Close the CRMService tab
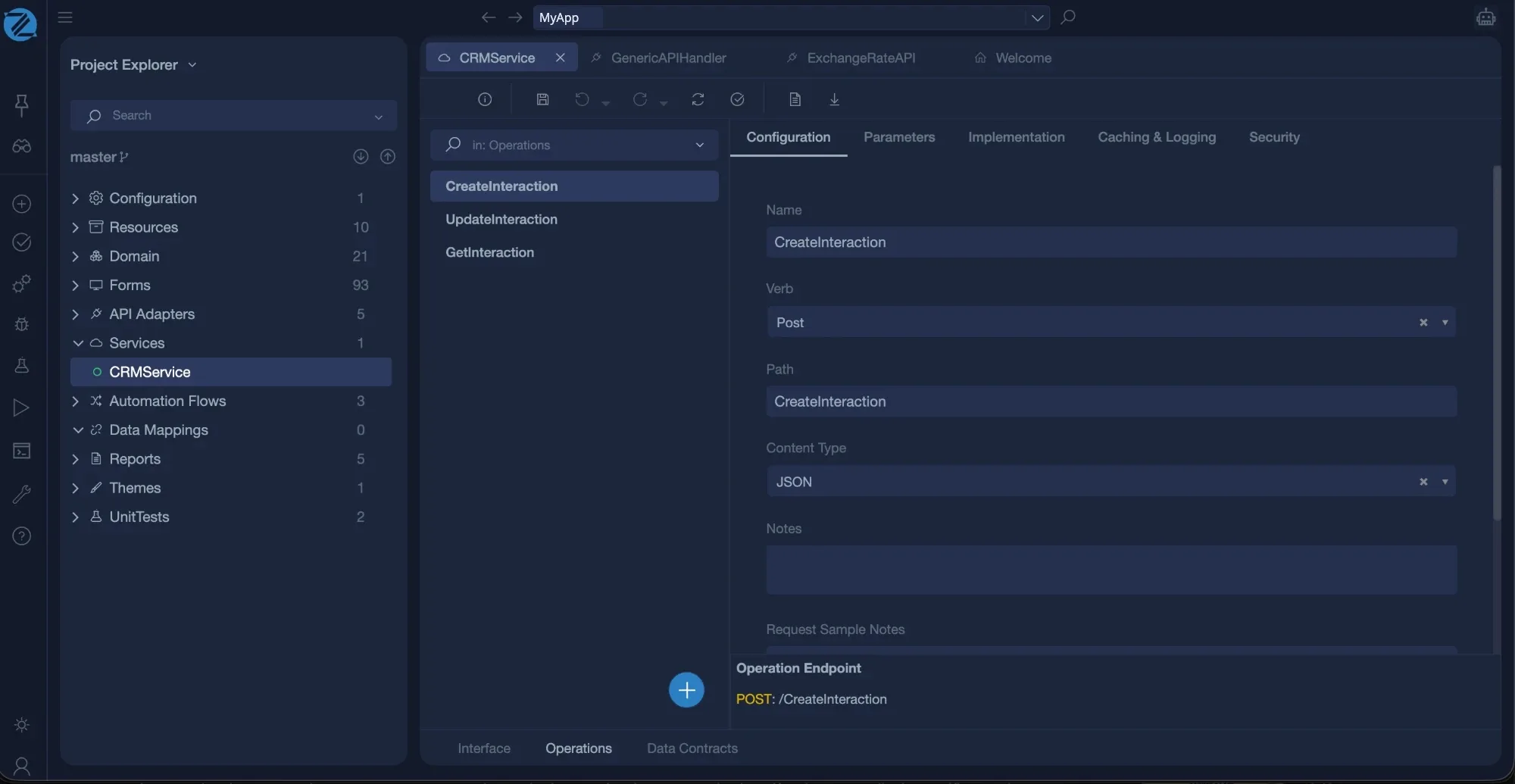 click(x=560, y=58)
